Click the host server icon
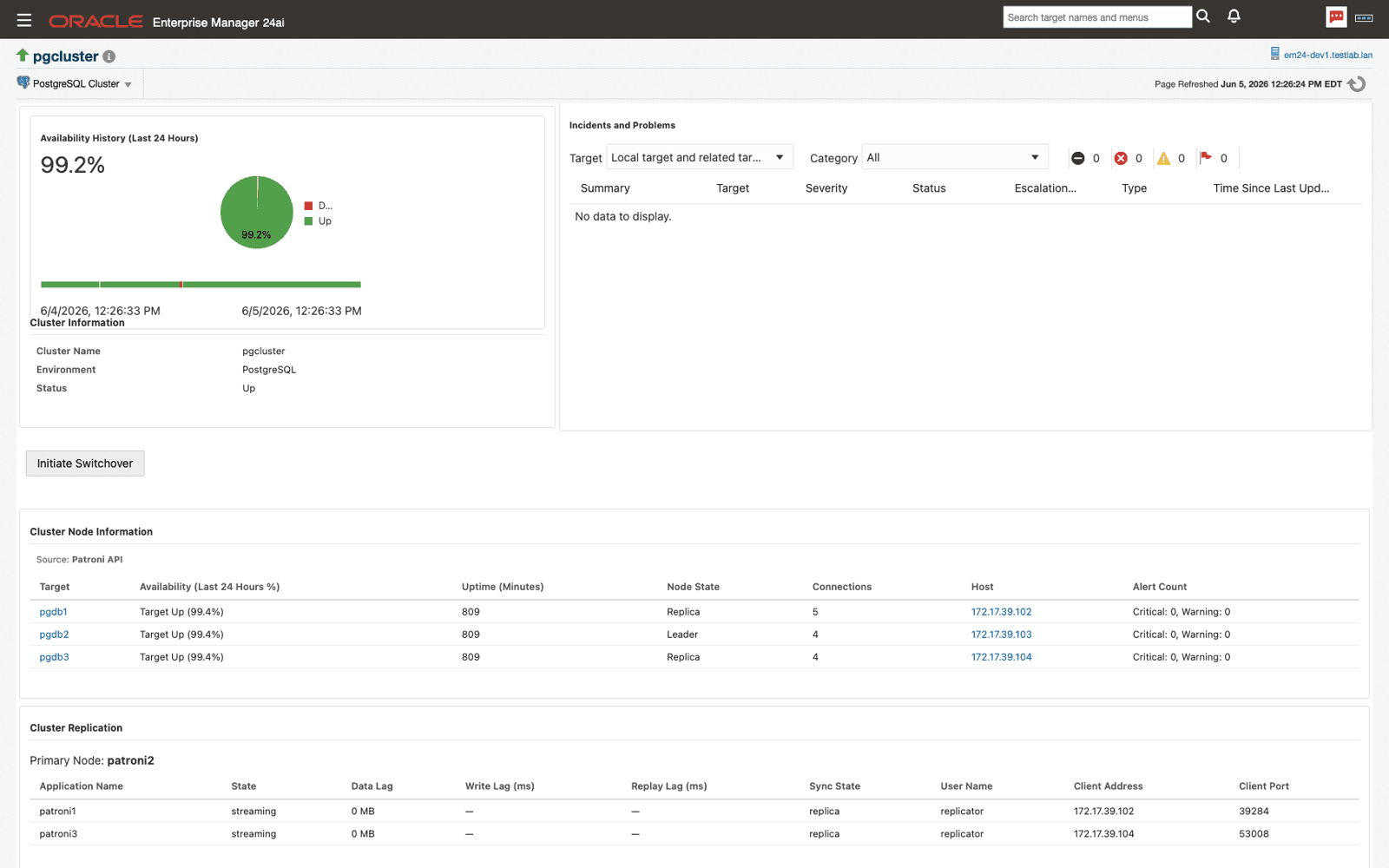The height and width of the screenshot is (868, 1389). tap(1274, 54)
